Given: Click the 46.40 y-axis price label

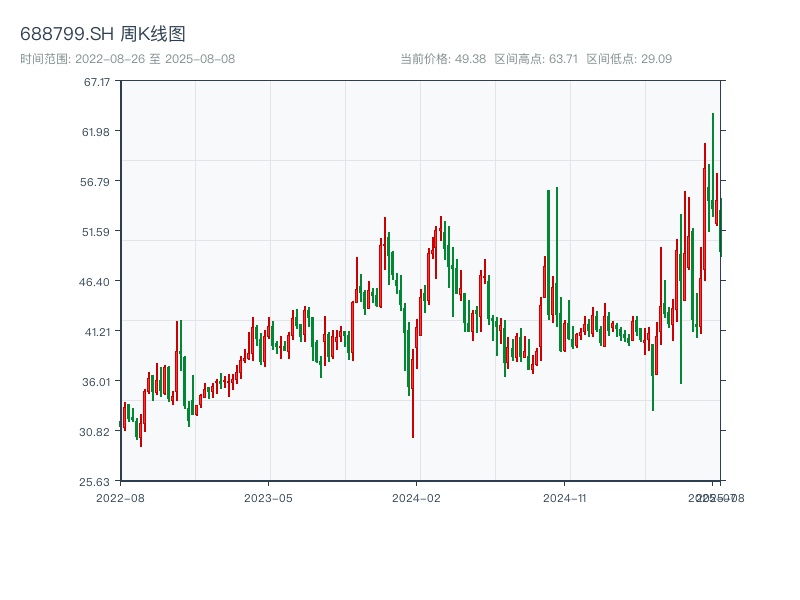Looking at the screenshot, I should coord(97,282).
